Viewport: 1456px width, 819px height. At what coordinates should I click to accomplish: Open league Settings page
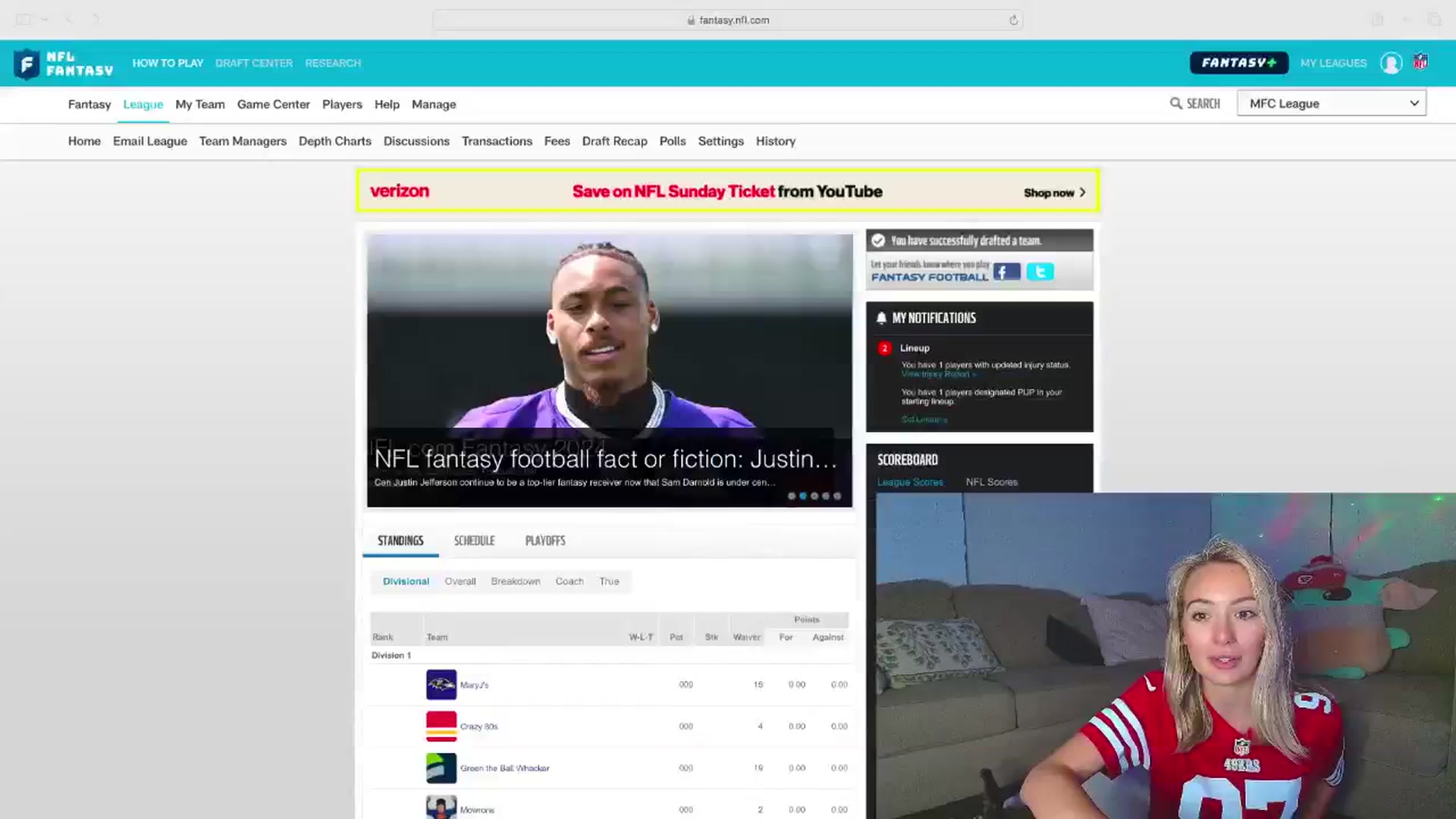[x=720, y=141]
